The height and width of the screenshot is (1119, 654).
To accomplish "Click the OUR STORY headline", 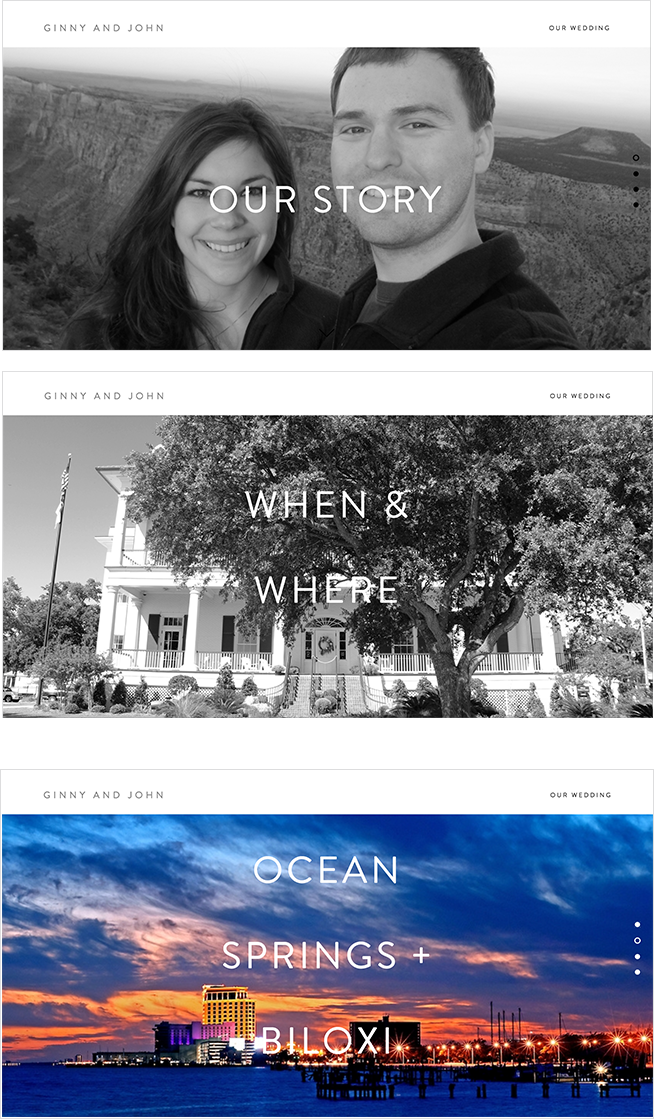I will pyautogui.click(x=326, y=199).
